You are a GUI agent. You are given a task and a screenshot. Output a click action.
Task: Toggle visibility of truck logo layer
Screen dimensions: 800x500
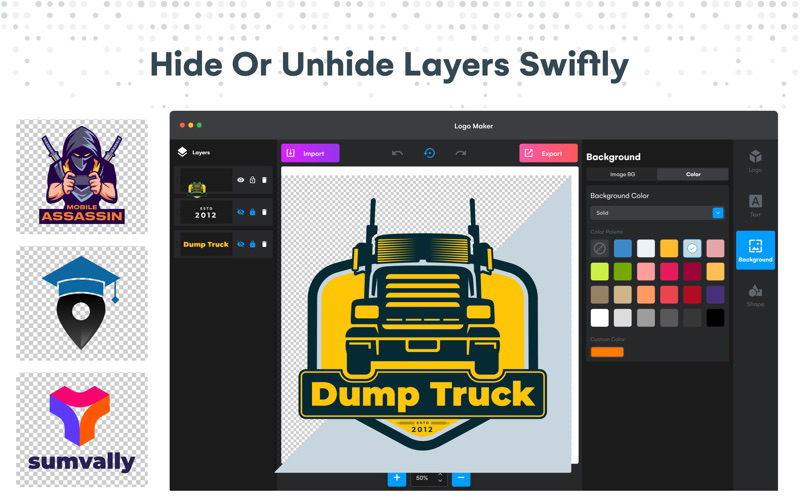point(240,180)
